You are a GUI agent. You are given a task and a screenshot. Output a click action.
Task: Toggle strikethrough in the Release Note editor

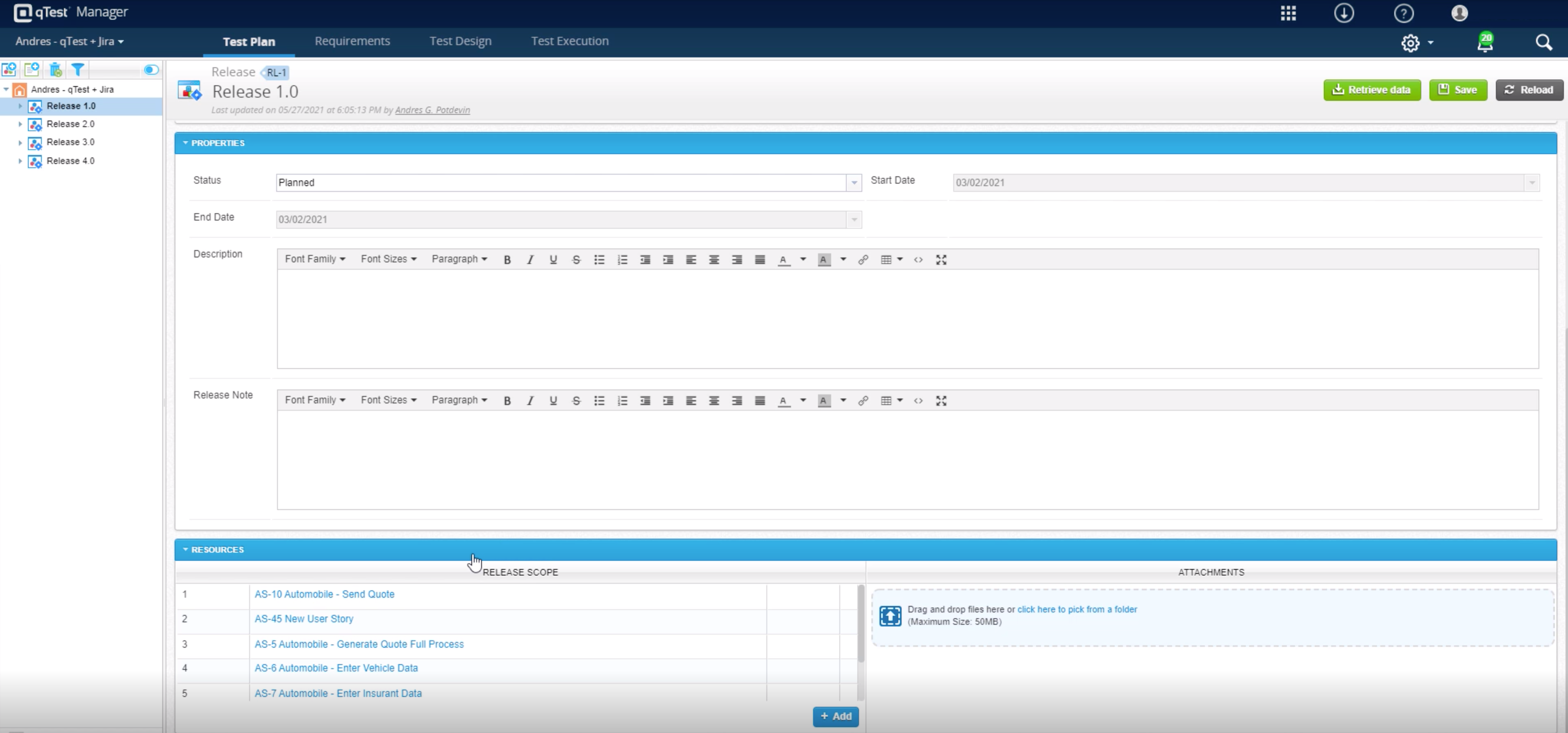[x=576, y=401]
